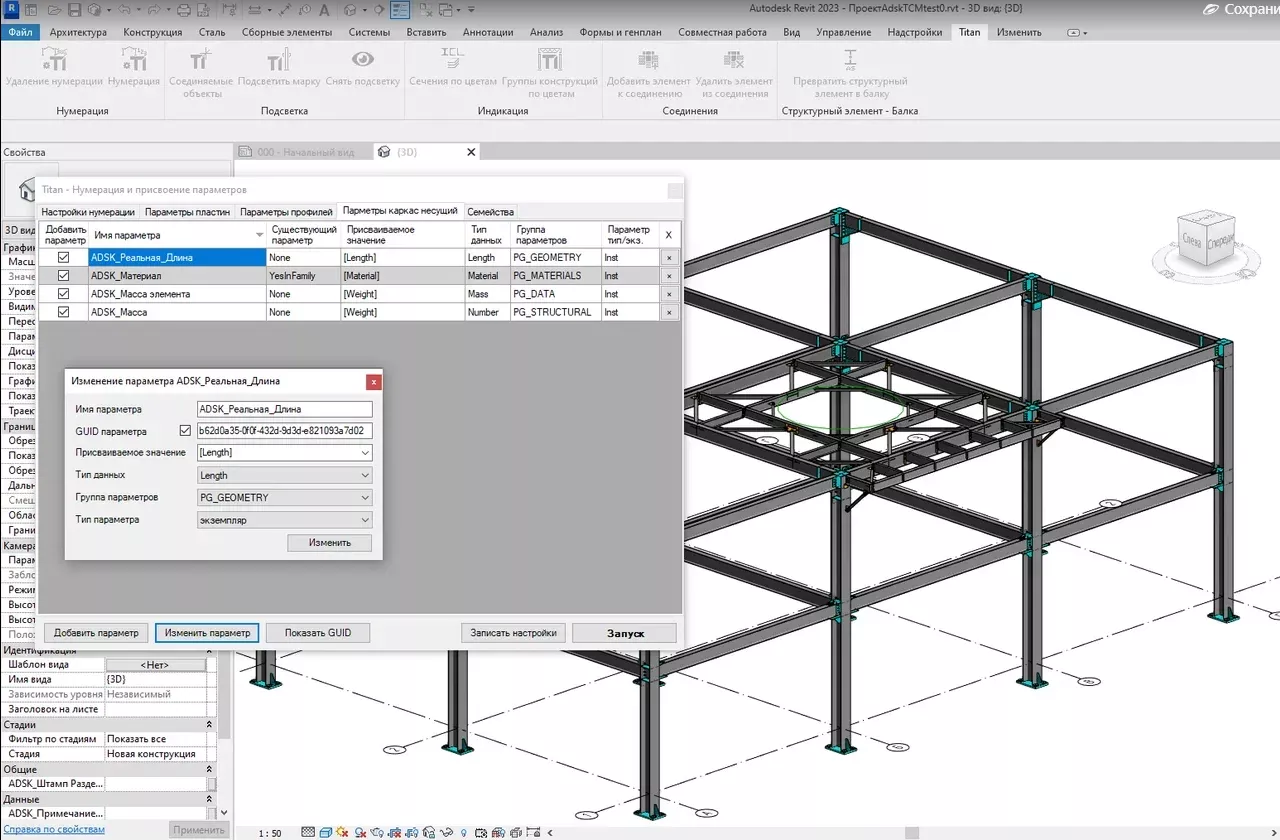Click the Запуск button

tap(624, 632)
